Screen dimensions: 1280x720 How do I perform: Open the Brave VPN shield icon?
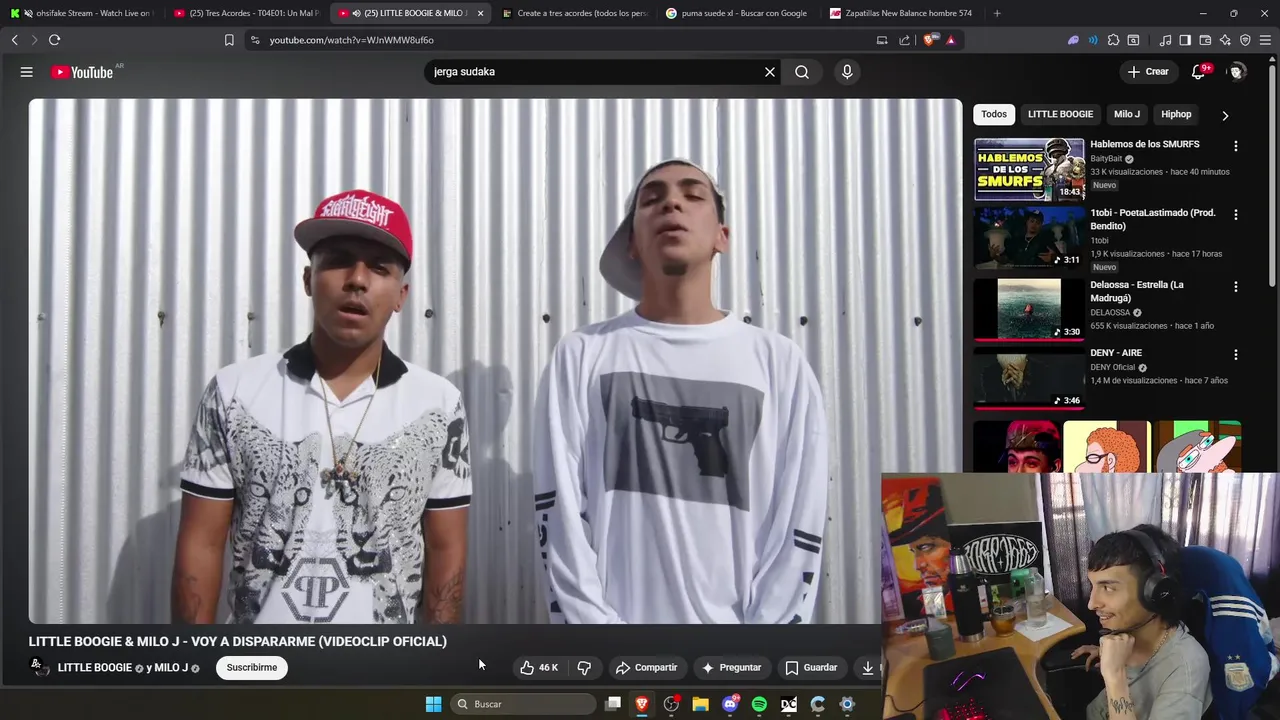(x=1245, y=40)
